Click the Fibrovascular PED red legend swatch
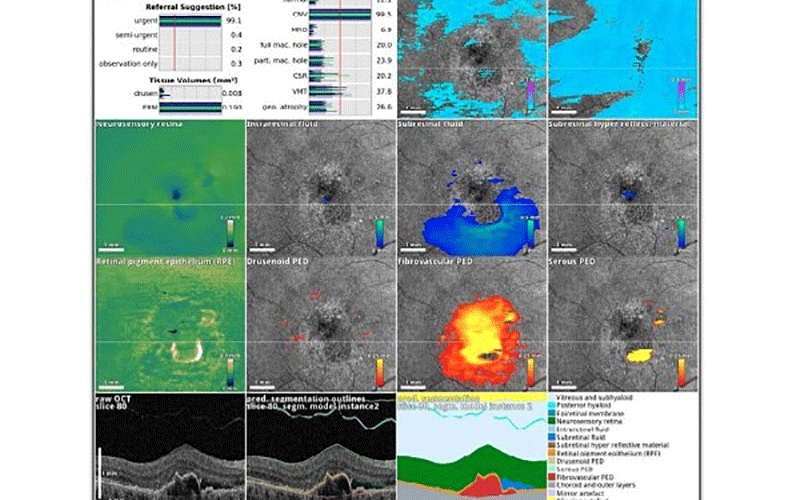This screenshot has width=800, height=500. pyautogui.click(x=552, y=477)
